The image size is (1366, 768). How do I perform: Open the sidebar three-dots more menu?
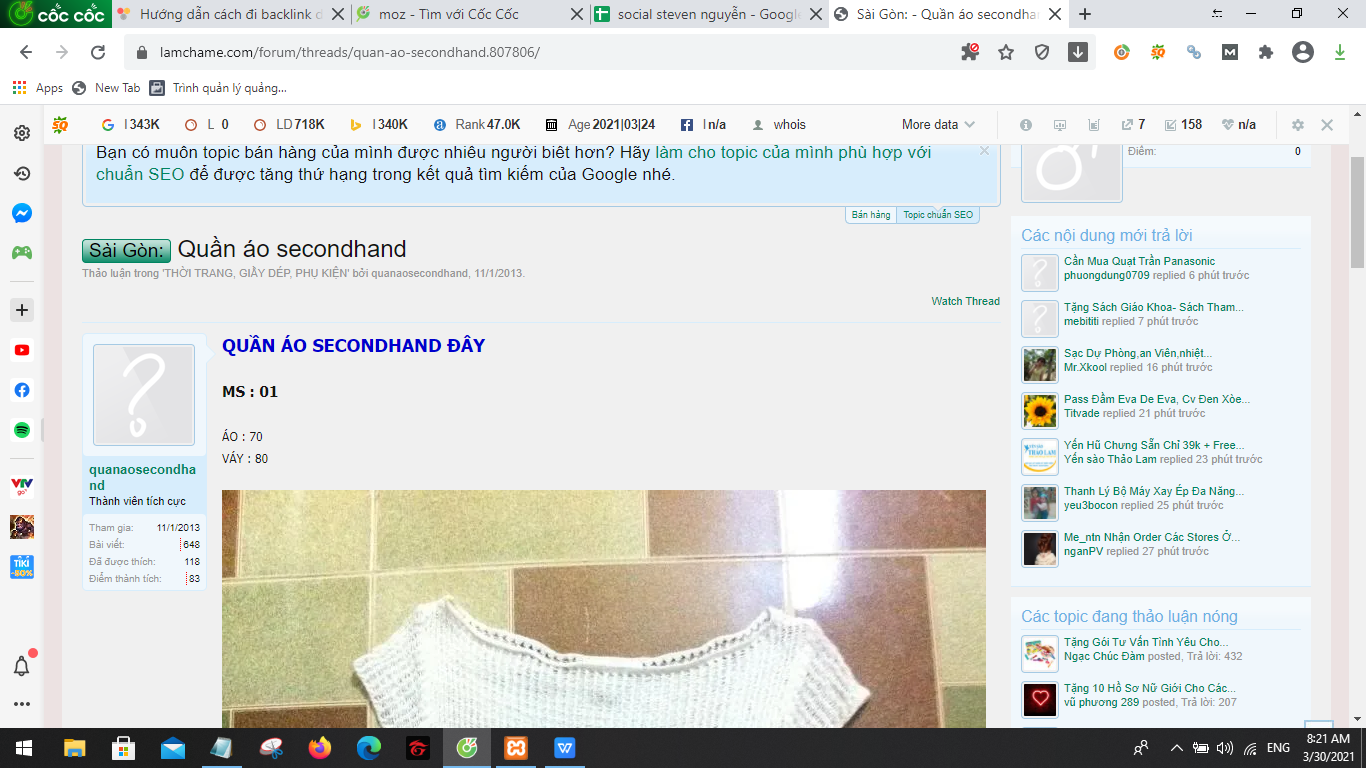click(x=21, y=704)
